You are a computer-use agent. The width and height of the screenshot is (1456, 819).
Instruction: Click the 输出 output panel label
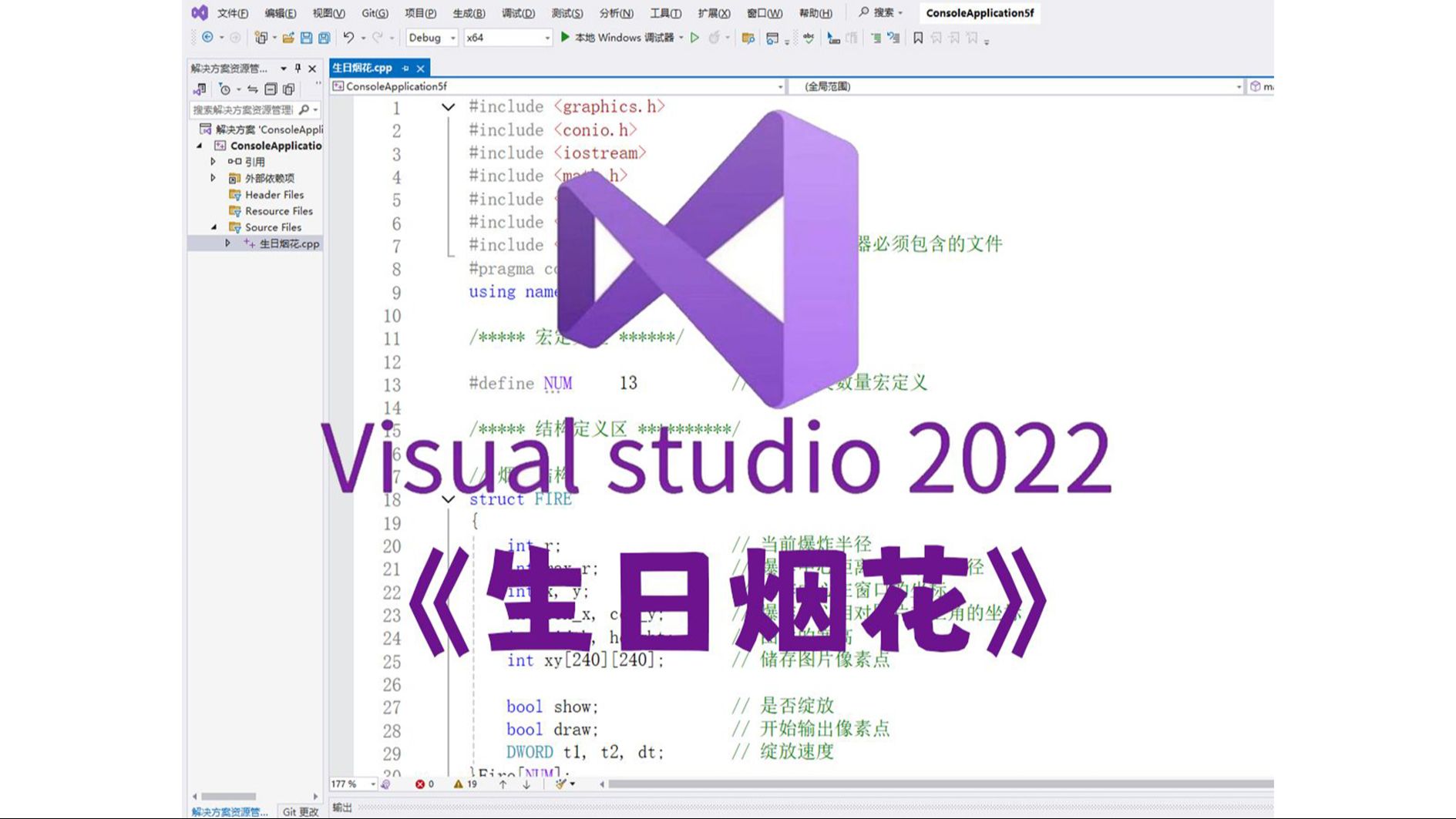pos(342,807)
